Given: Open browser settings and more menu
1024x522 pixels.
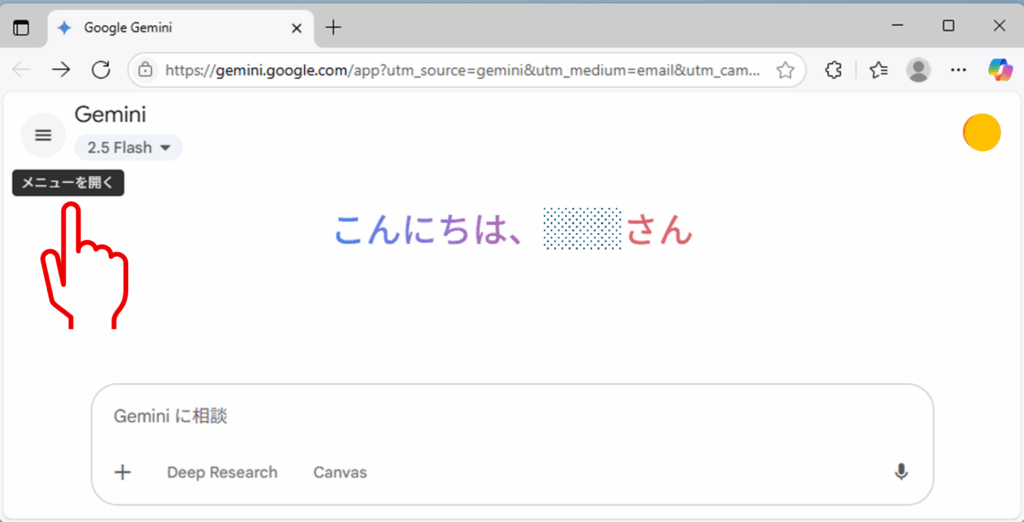Looking at the screenshot, I should click(x=958, y=70).
